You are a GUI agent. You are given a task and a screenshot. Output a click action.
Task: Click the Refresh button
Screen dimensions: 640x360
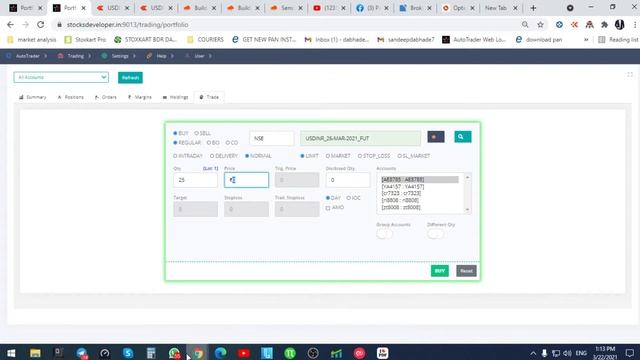point(130,78)
